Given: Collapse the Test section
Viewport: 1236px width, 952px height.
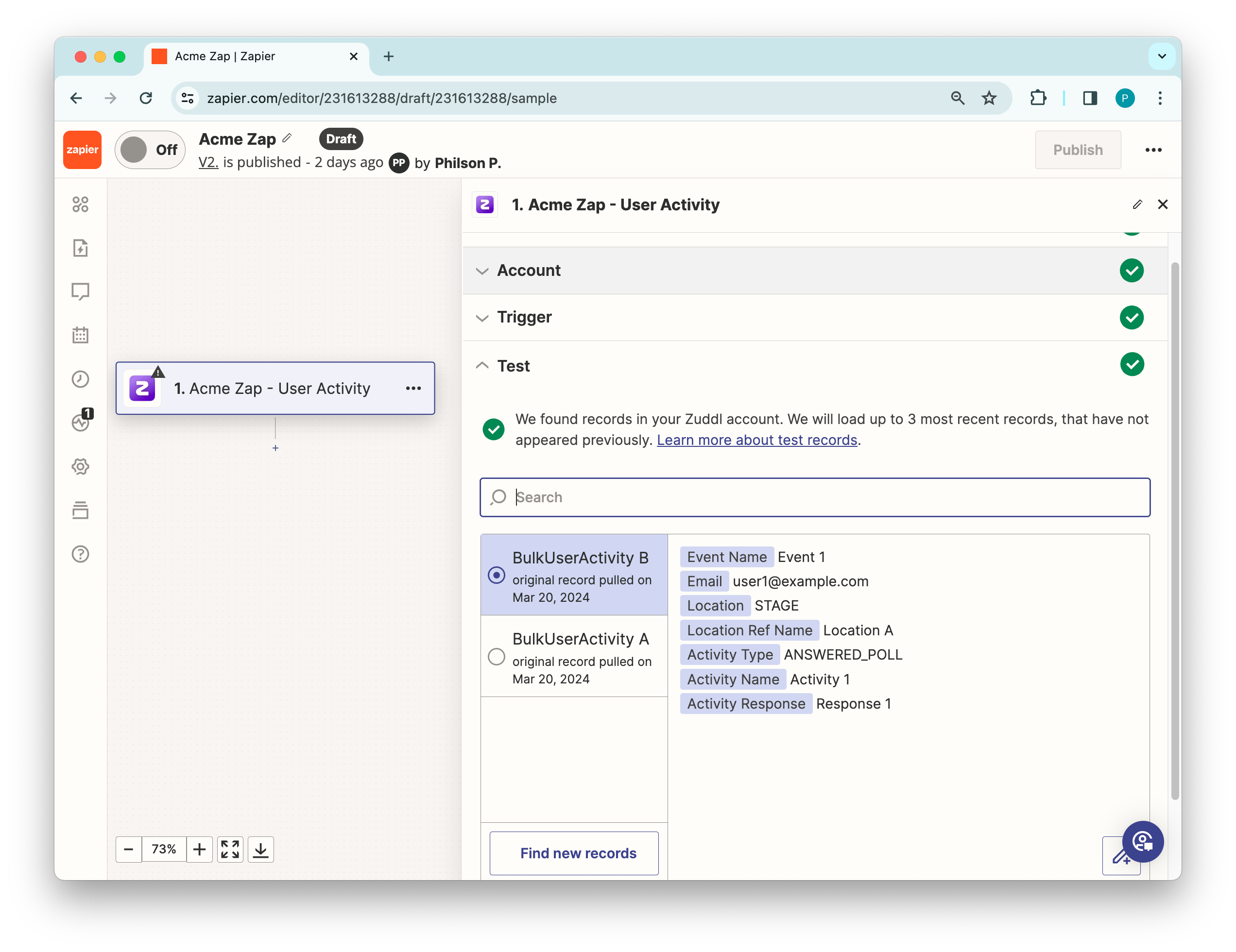Looking at the screenshot, I should coord(514,366).
